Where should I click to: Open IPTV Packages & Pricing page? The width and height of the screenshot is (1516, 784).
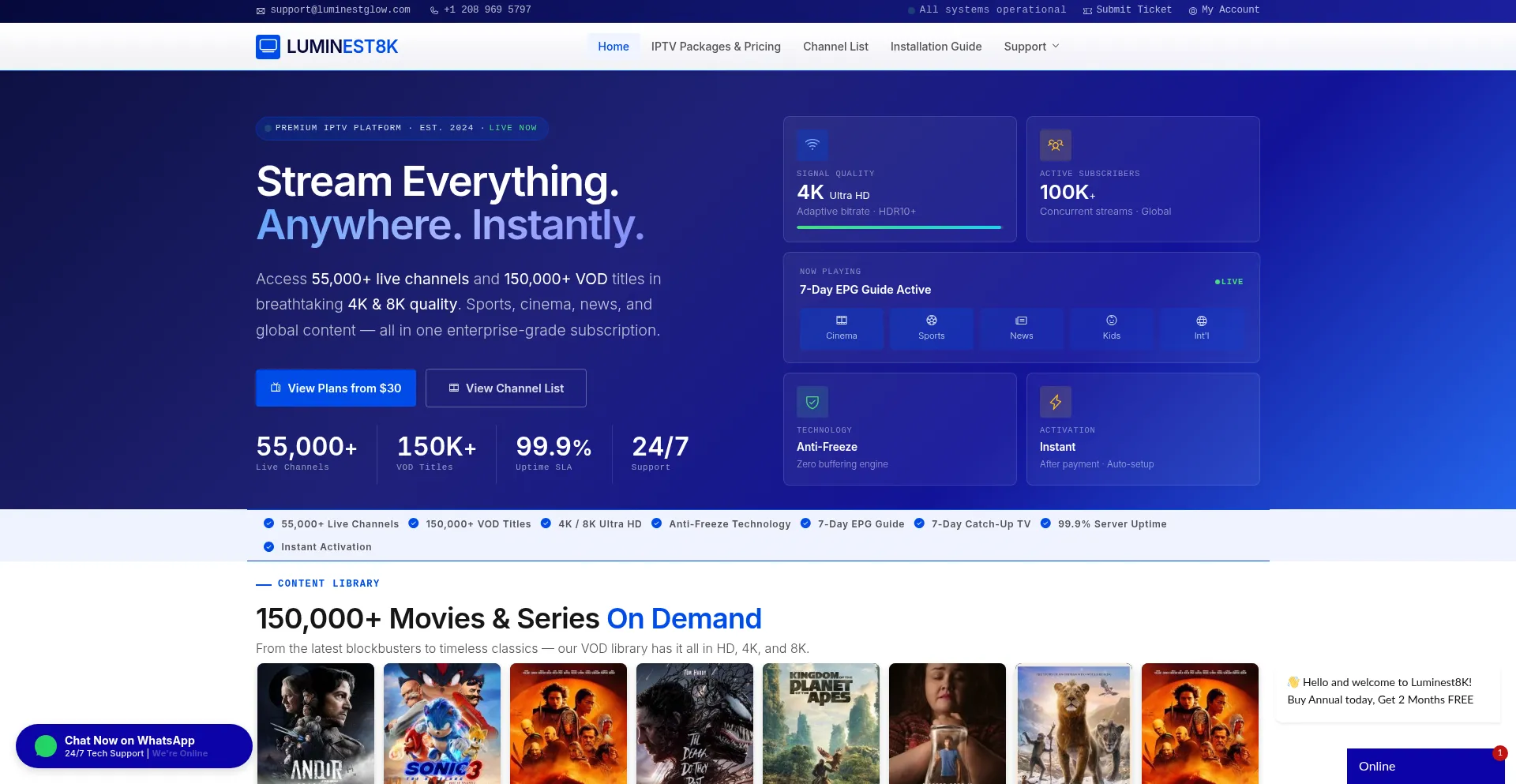(x=716, y=47)
